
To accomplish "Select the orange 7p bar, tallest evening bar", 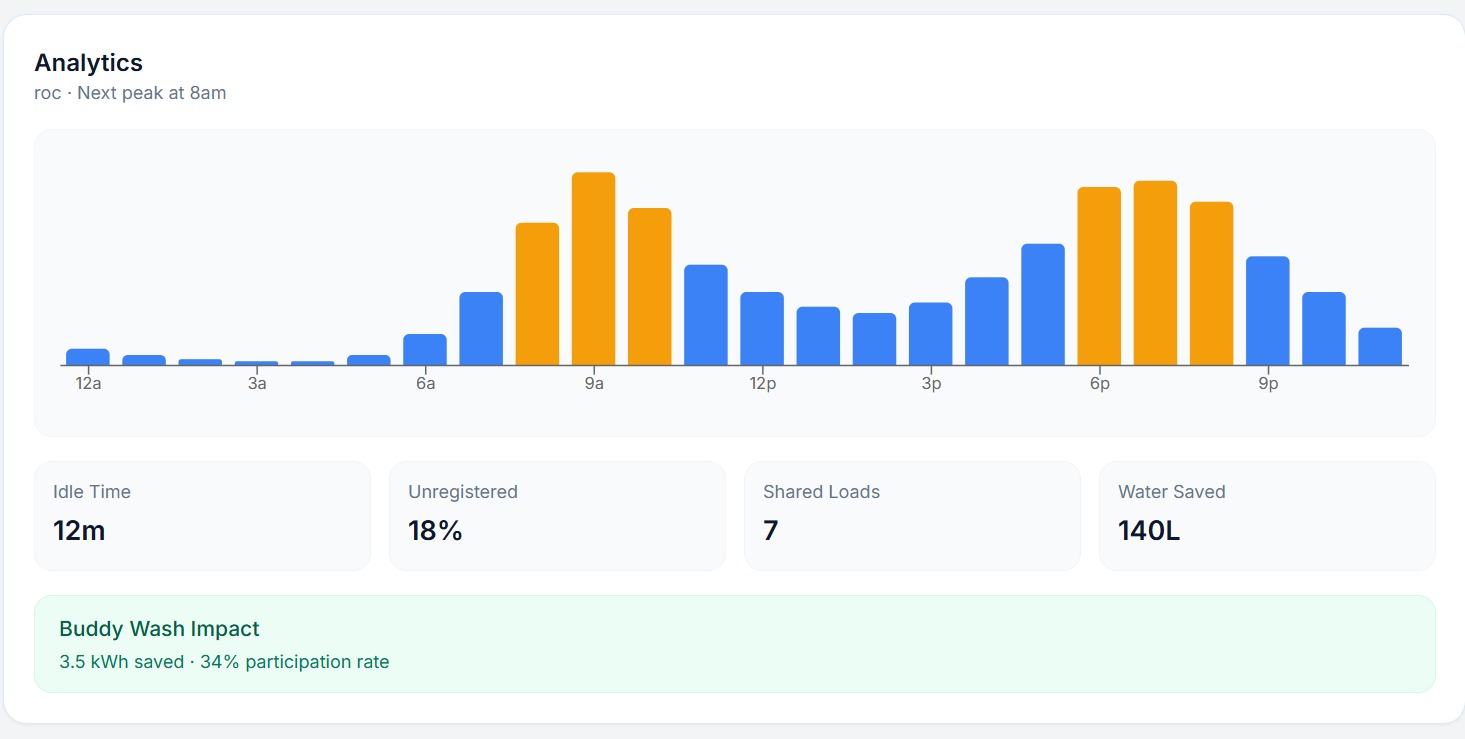I will [1155, 273].
